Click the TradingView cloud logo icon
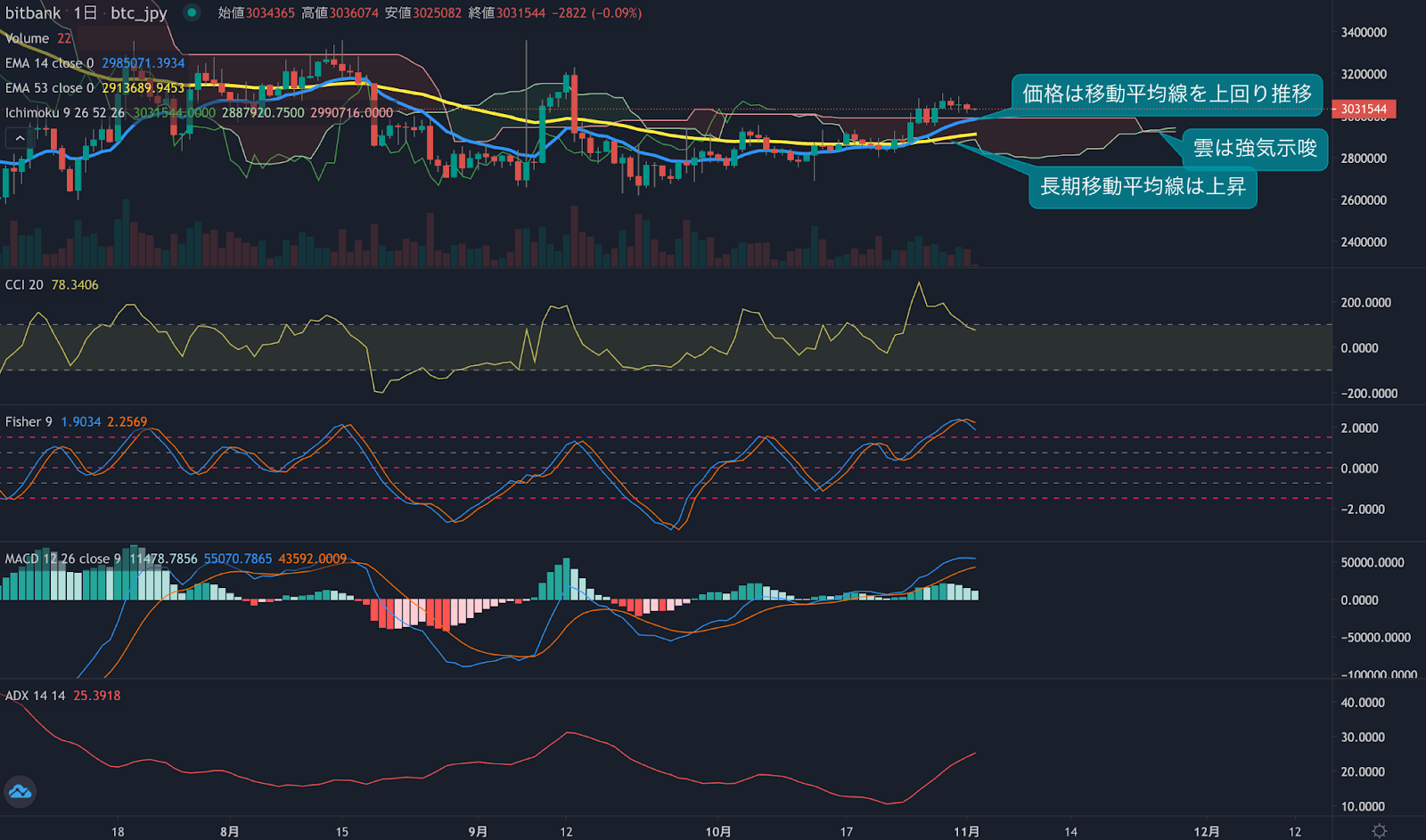Image resolution: width=1426 pixels, height=840 pixels. [x=20, y=791]
